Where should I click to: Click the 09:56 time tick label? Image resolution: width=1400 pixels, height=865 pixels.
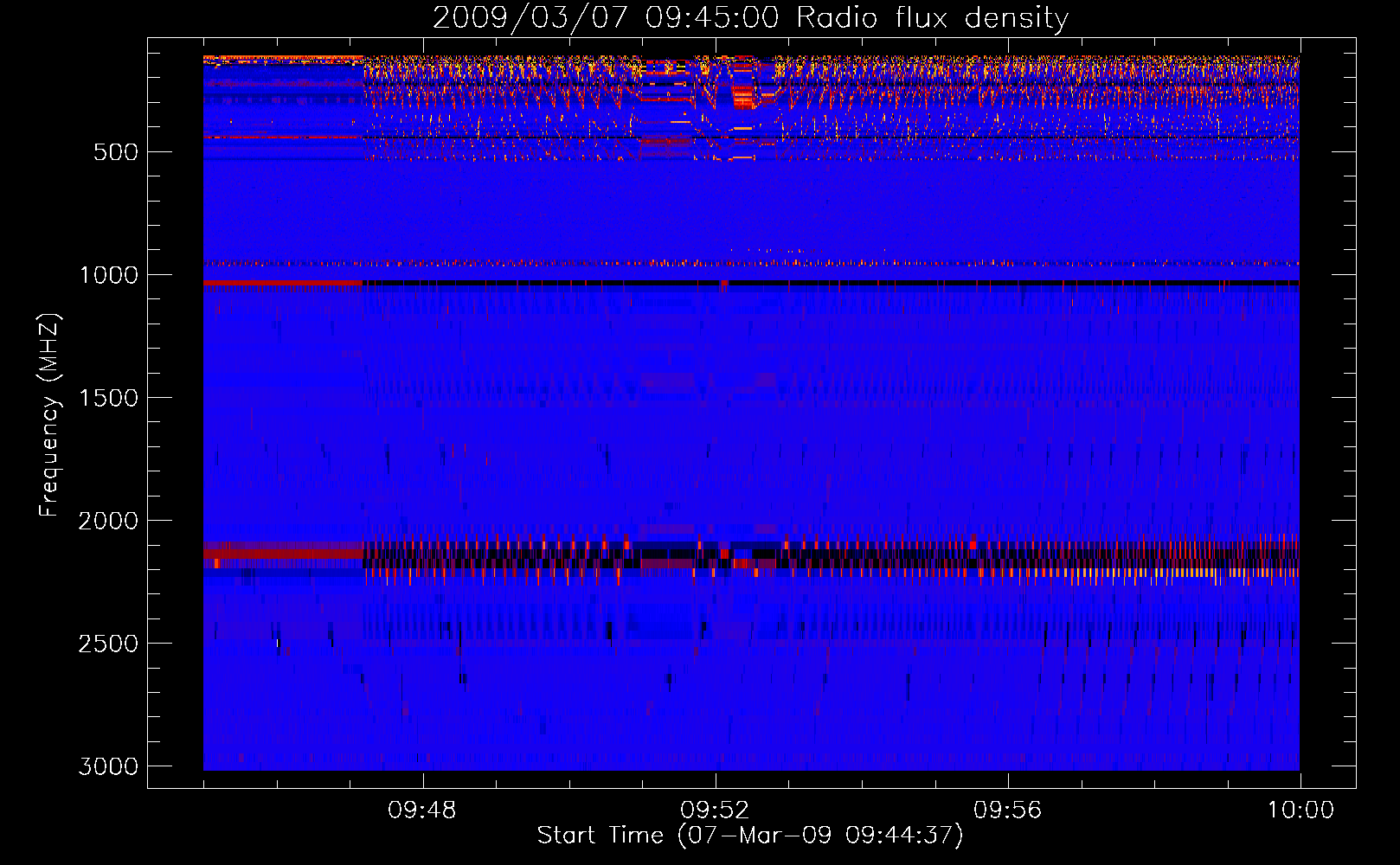tap(1008, 811)
